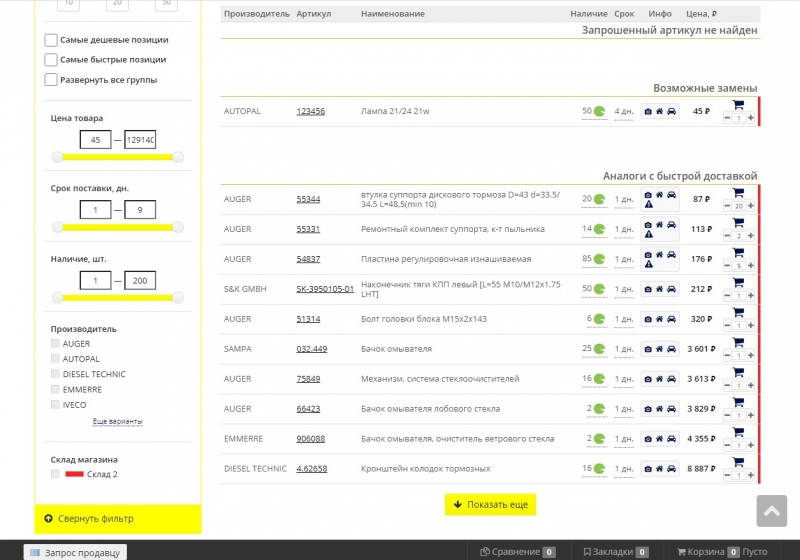Click minimum price field showing 45
Viewport: 800px width, 560px height.
(x=95, y=140)
